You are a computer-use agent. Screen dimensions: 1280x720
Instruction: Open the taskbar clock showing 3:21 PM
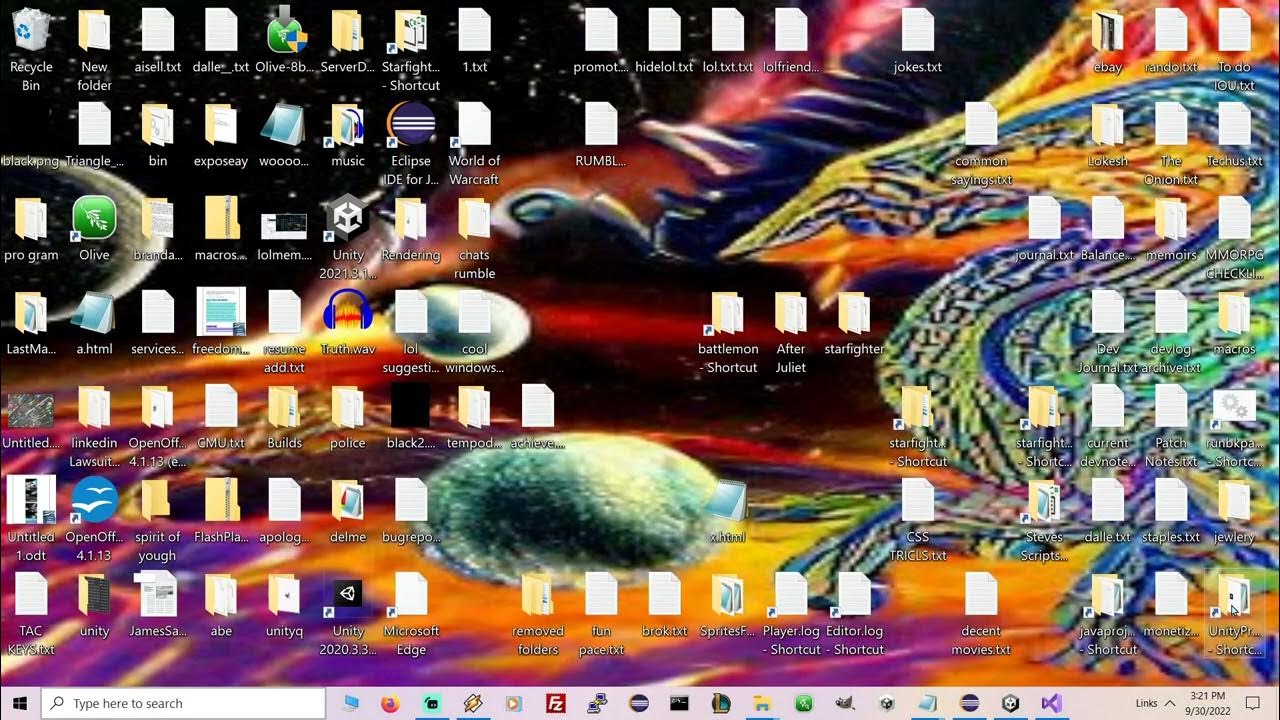(x=1208, y=703)
